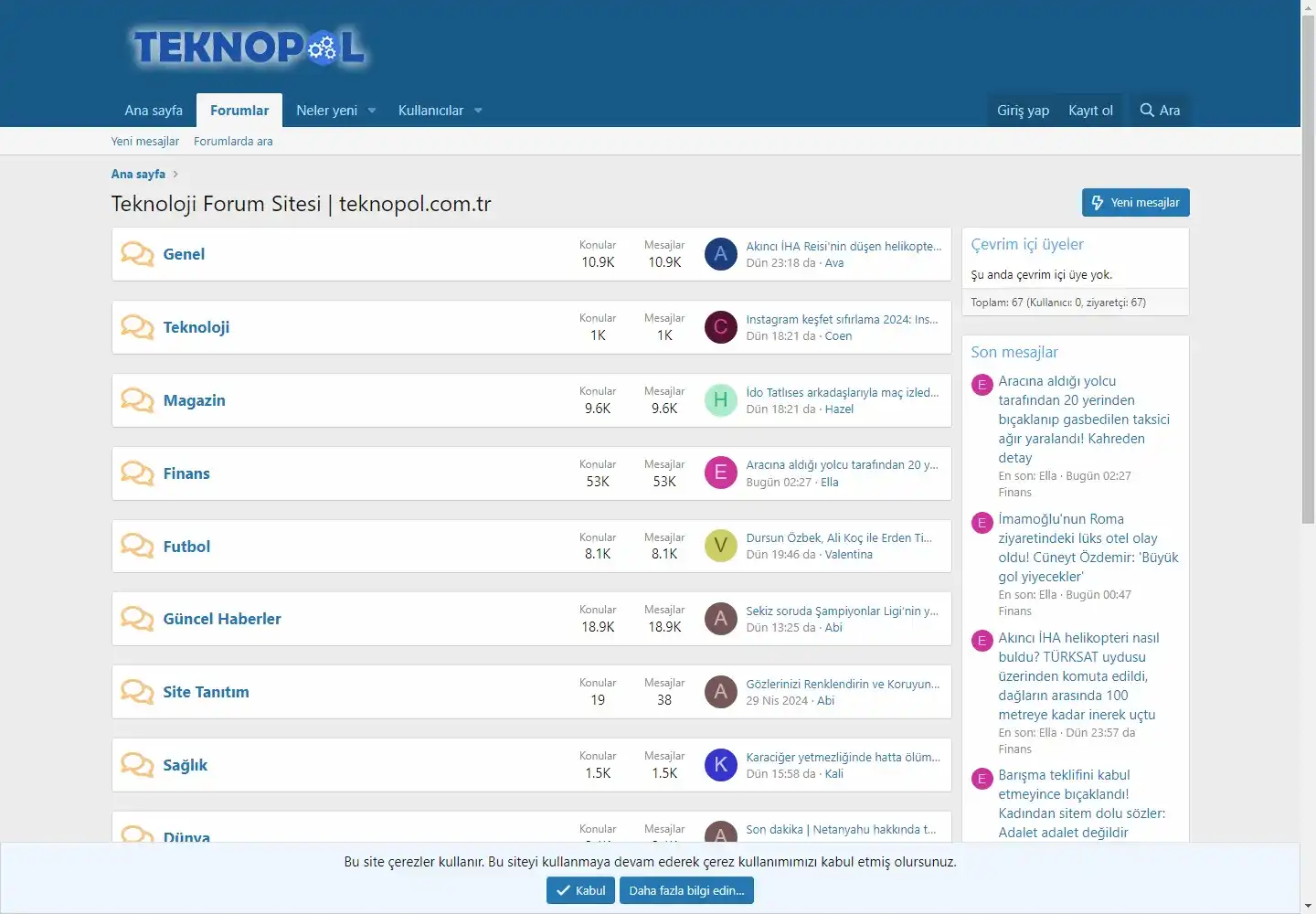Click the page vertical scrollbar
The image size is (1316, 914).
pos(1308,270)
